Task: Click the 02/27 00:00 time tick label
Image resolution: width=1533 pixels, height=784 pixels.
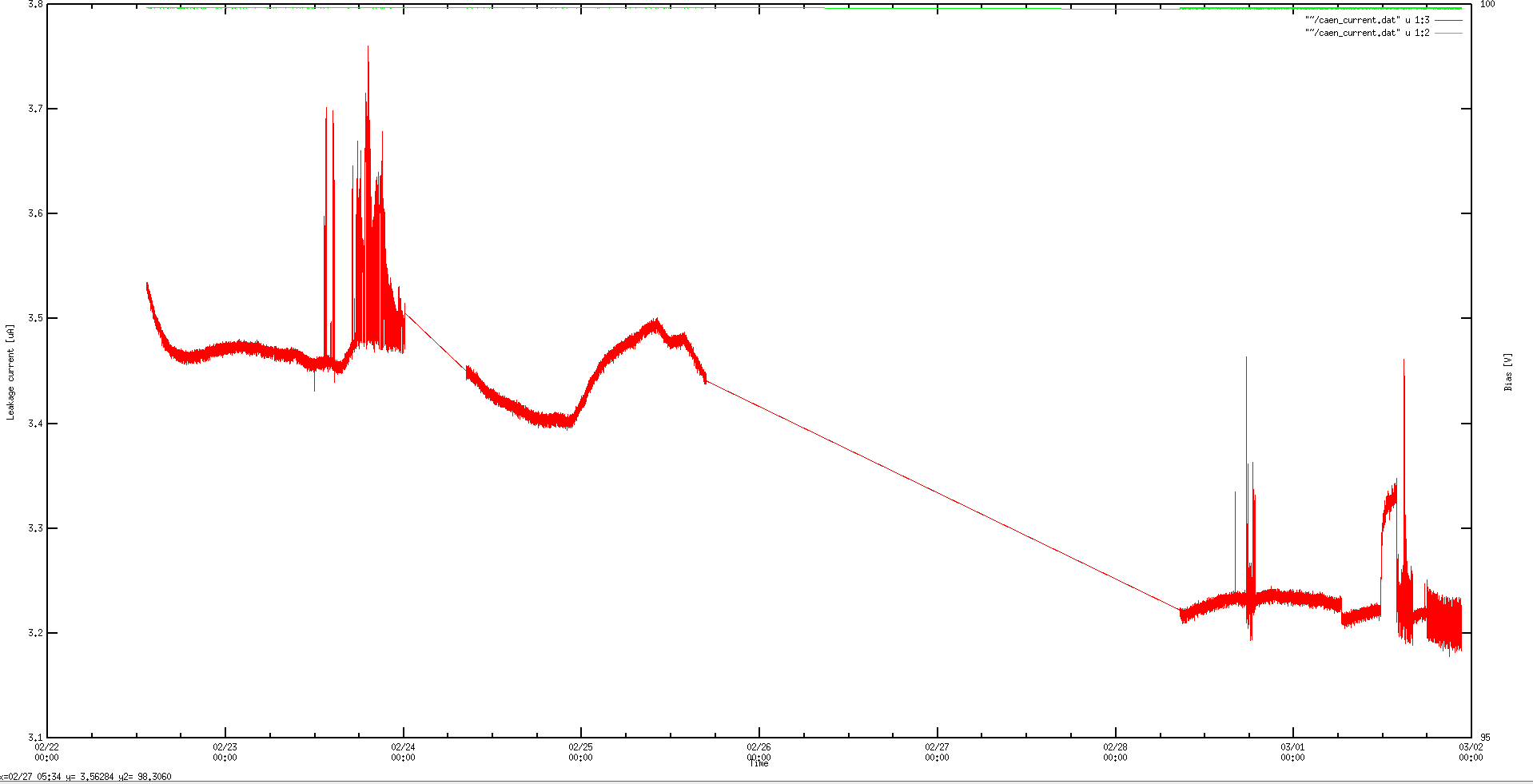Action: (937, 752)
